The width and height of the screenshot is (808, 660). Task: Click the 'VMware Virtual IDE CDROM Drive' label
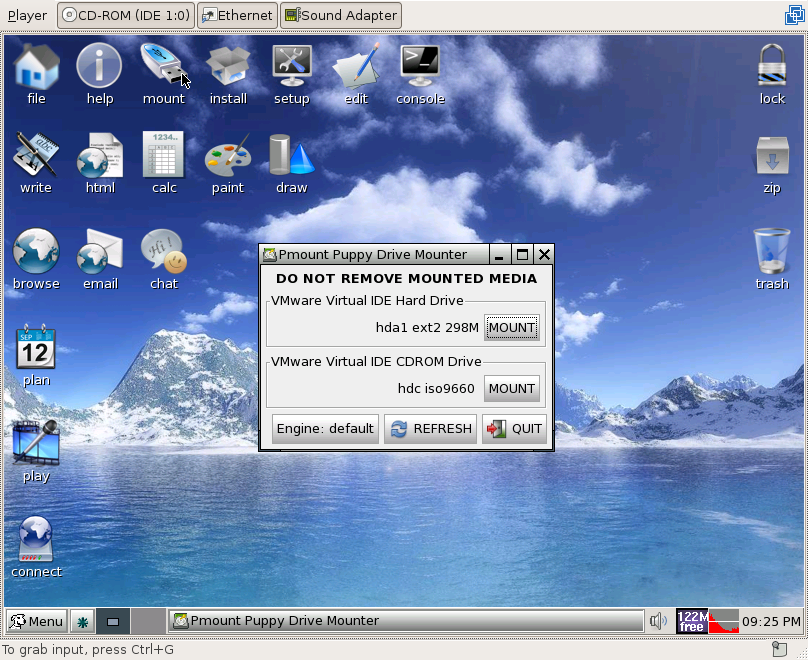pyautogui.click(x=376, y=361)
